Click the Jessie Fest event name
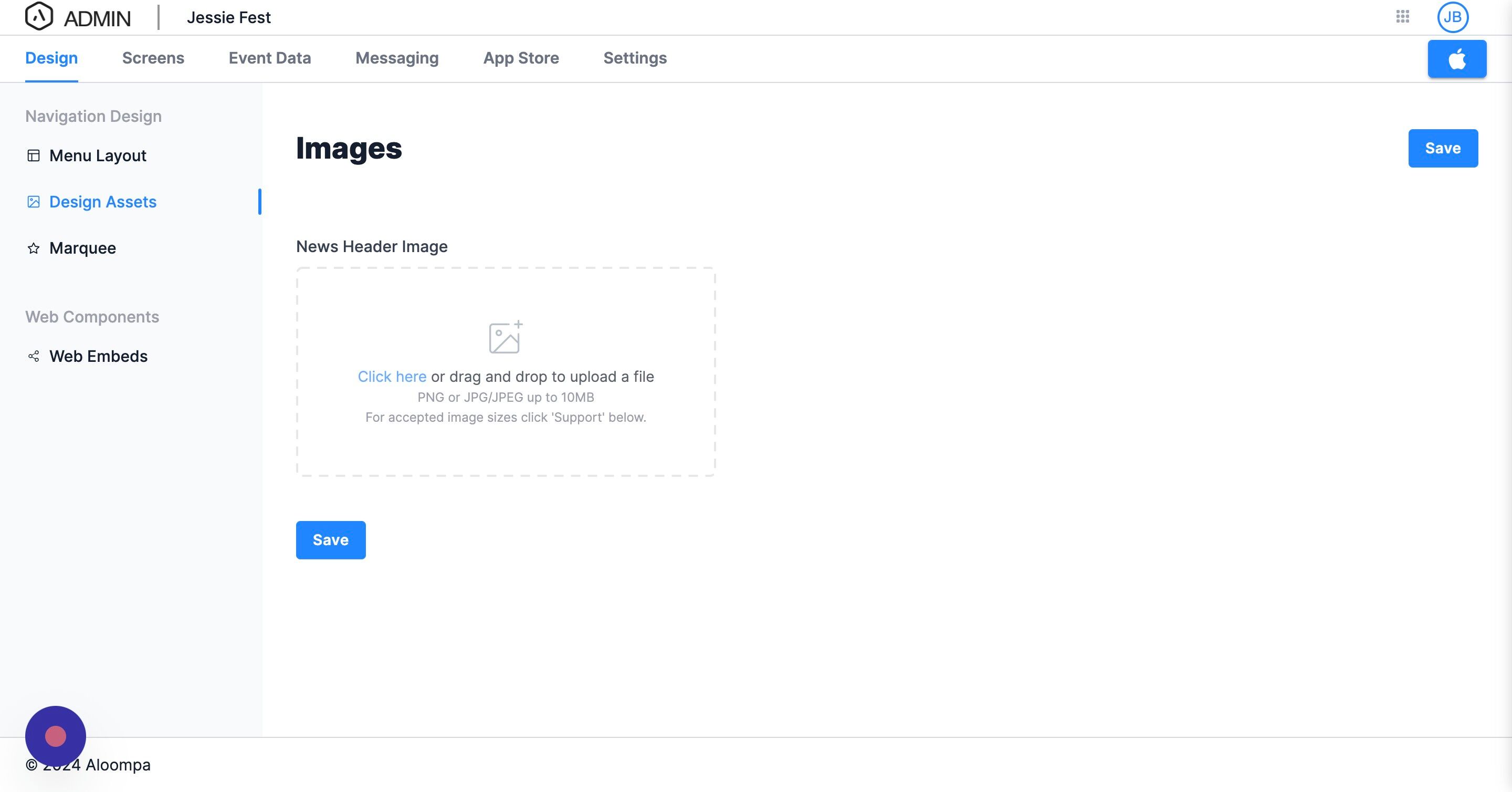Viewport: 1512px width, 792px height. tap(228, 18)
